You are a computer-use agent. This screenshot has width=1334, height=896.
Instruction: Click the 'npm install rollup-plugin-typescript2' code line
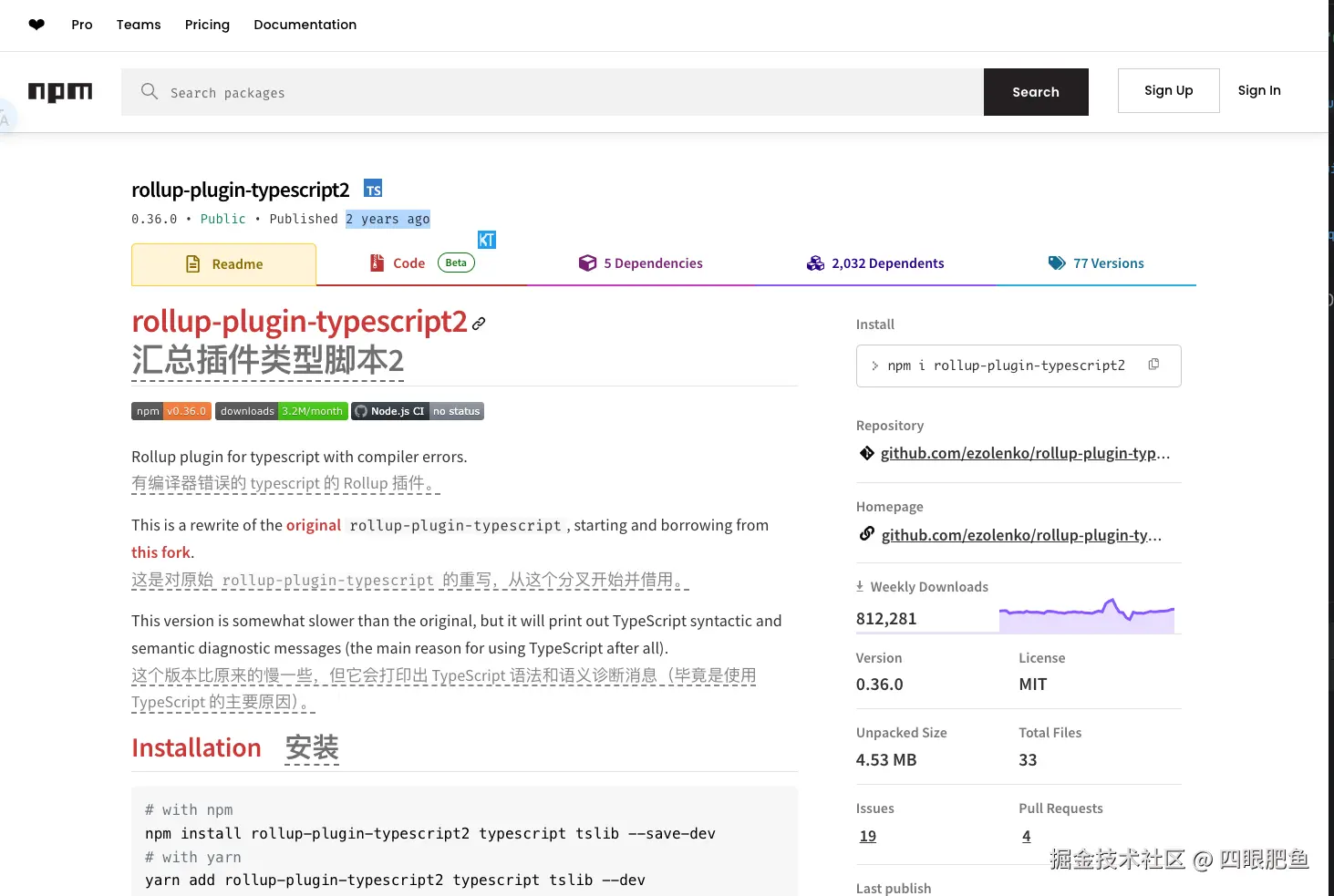[430, 834]
